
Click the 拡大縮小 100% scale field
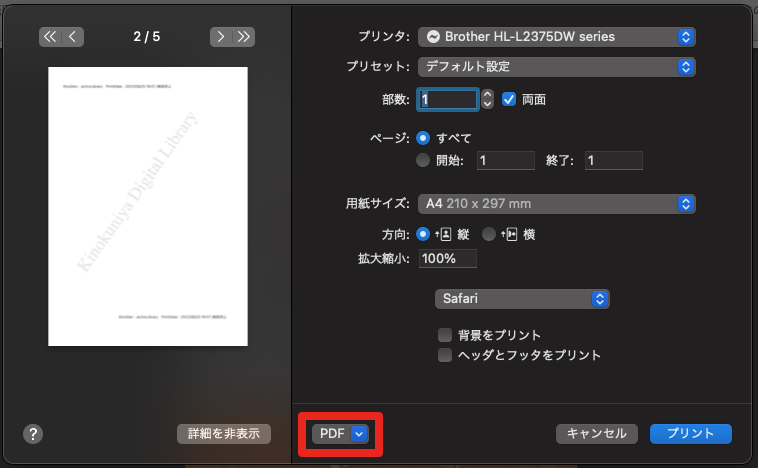click(447, 258)
